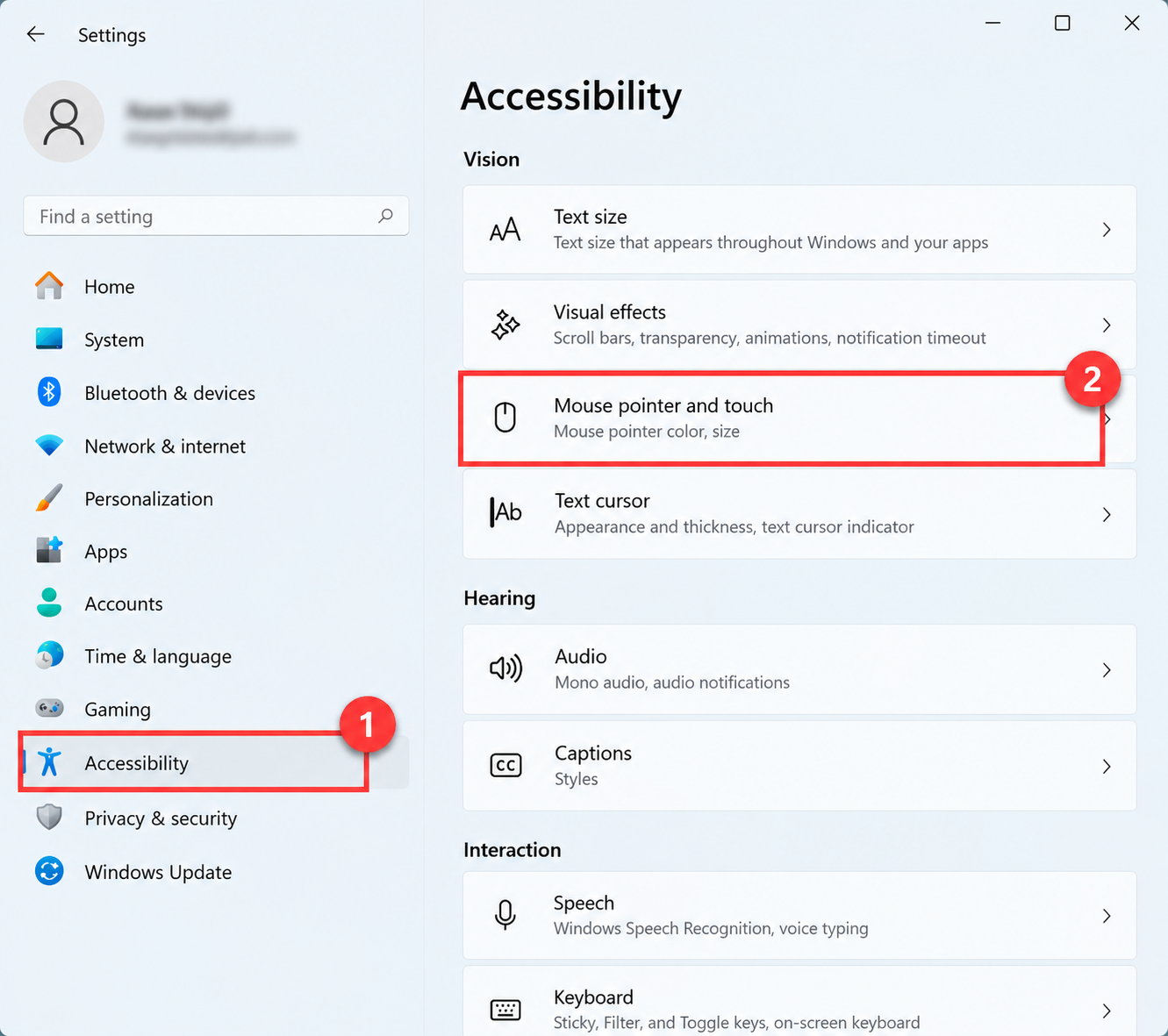
Task: Open Text cursor settings
Action: 799,514
